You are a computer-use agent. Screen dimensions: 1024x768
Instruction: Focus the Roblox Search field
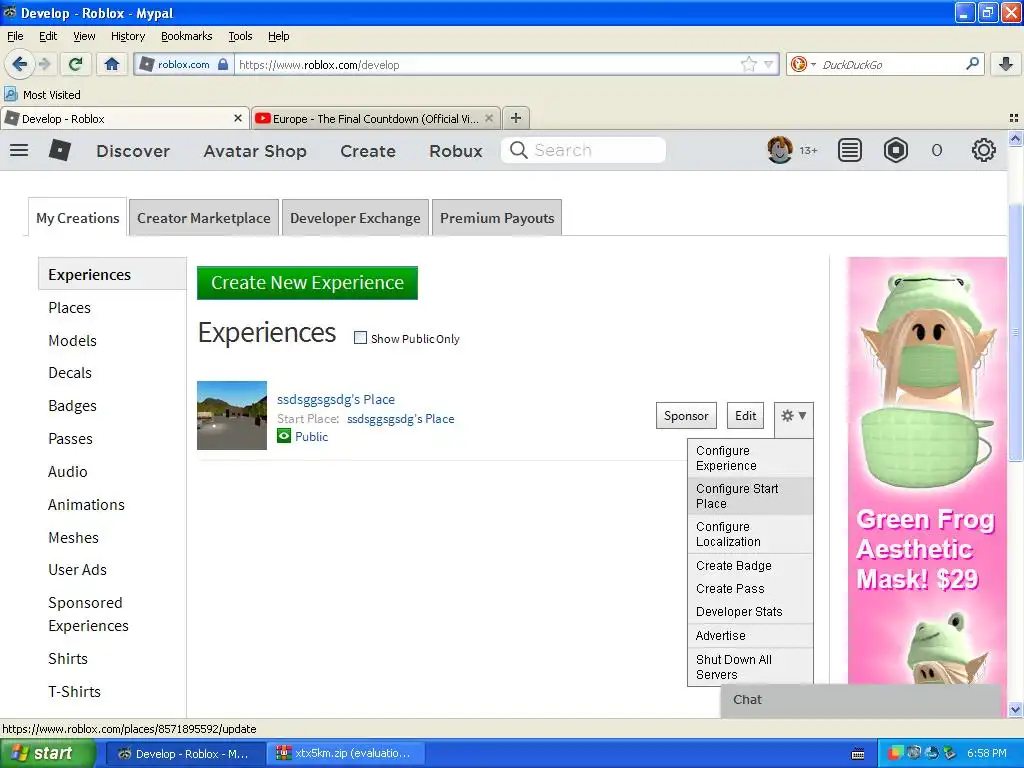click(583, 150)
